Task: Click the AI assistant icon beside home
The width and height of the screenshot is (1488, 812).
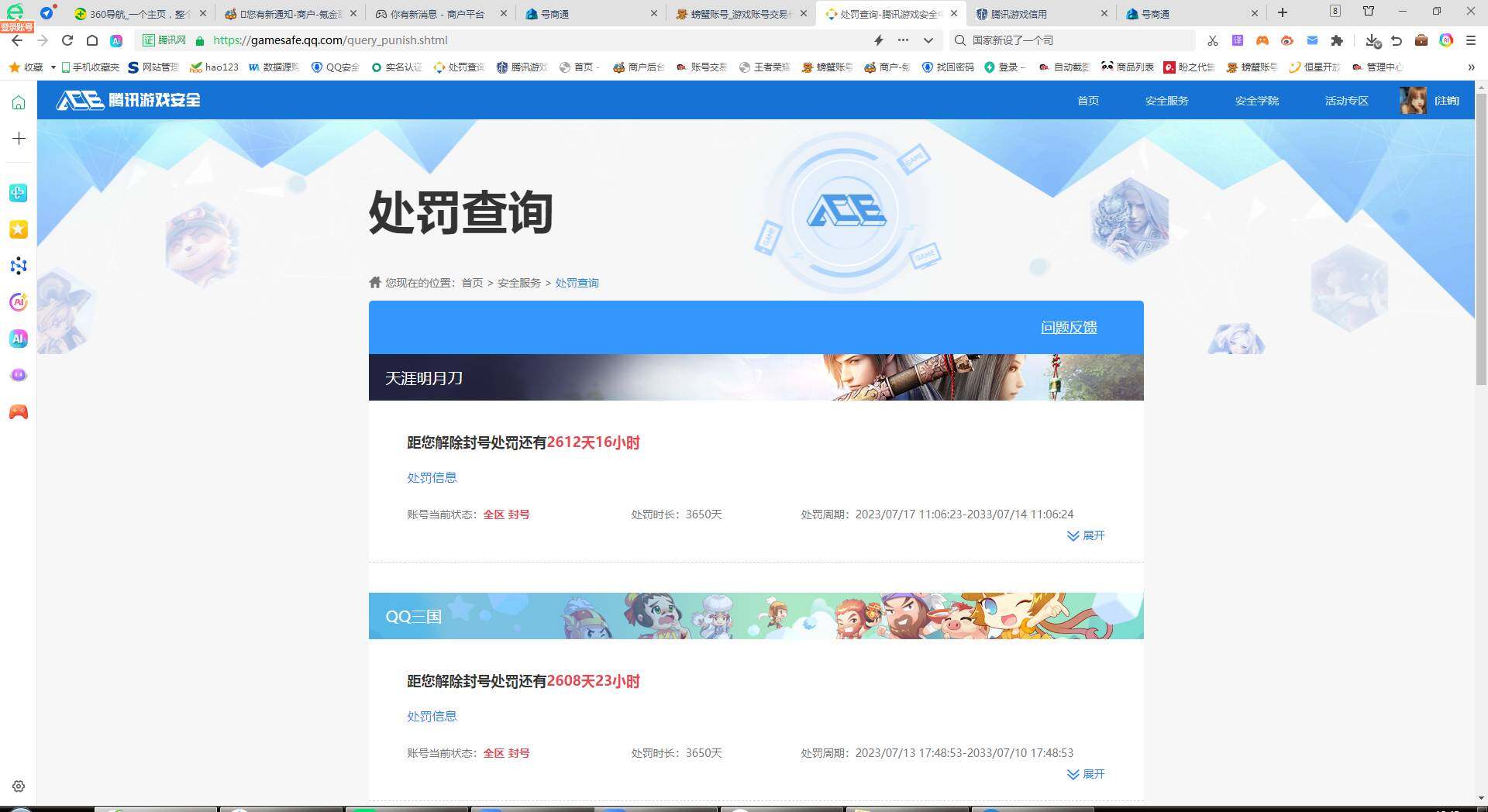Action: click(x=116, y=40)
